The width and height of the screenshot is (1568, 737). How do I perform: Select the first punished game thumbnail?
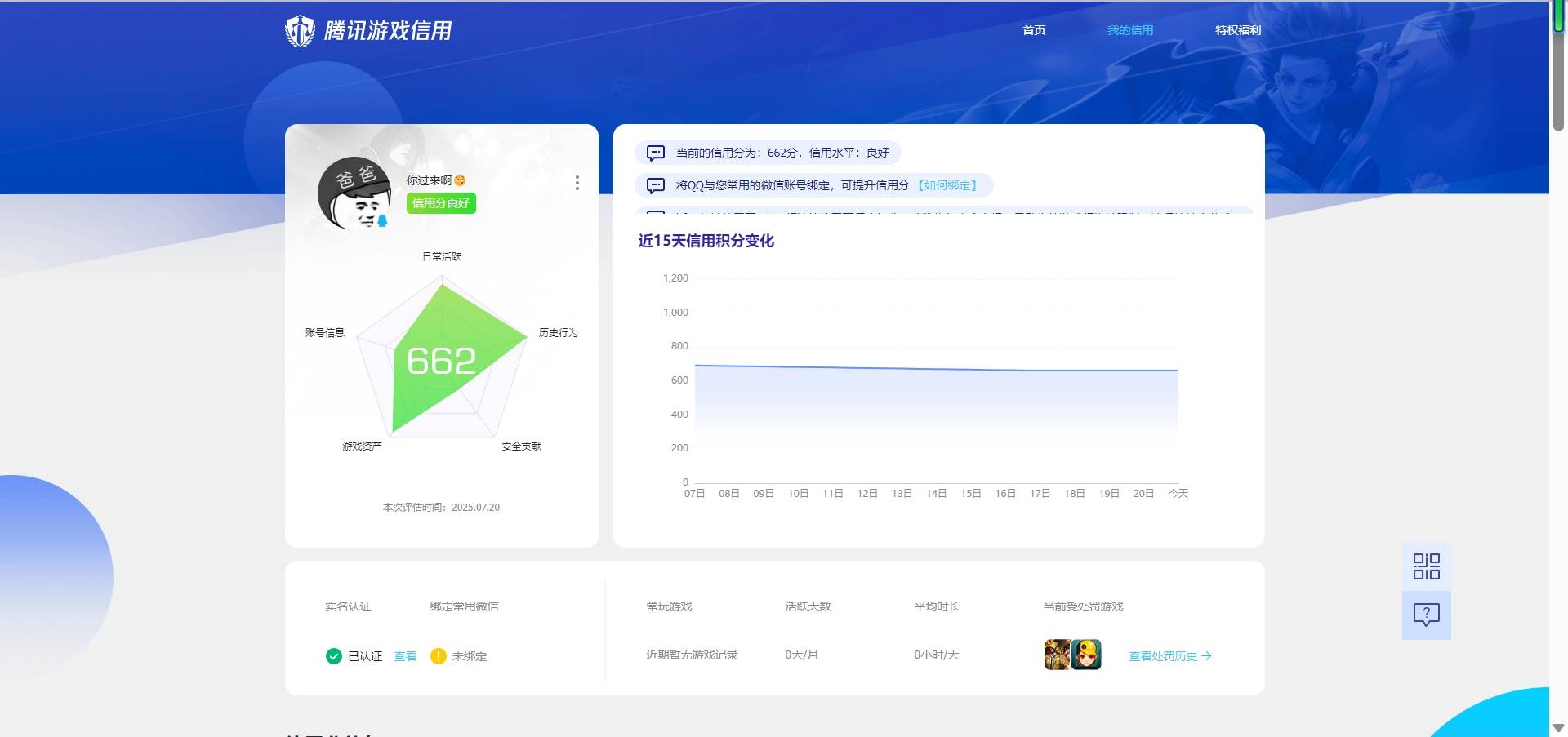[x=1057, y=655]
